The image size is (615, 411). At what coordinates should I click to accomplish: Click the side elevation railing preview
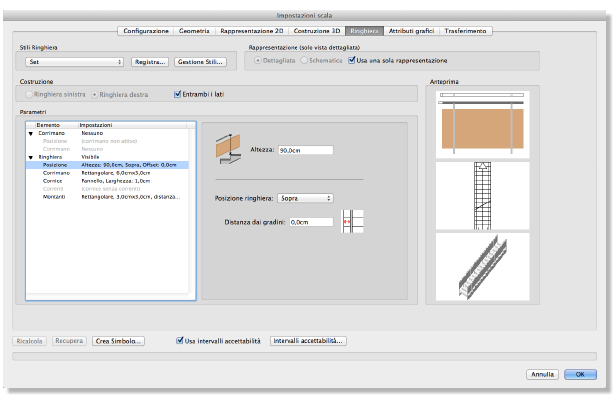click(x=482, y=125)
